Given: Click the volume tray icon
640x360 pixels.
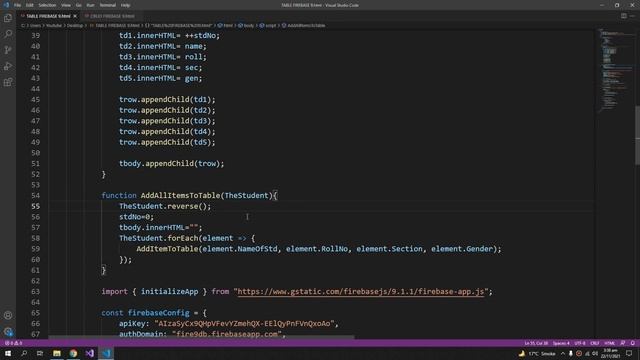Looking at the screenshot, I should pyautogui.click(x=595, y=353).
